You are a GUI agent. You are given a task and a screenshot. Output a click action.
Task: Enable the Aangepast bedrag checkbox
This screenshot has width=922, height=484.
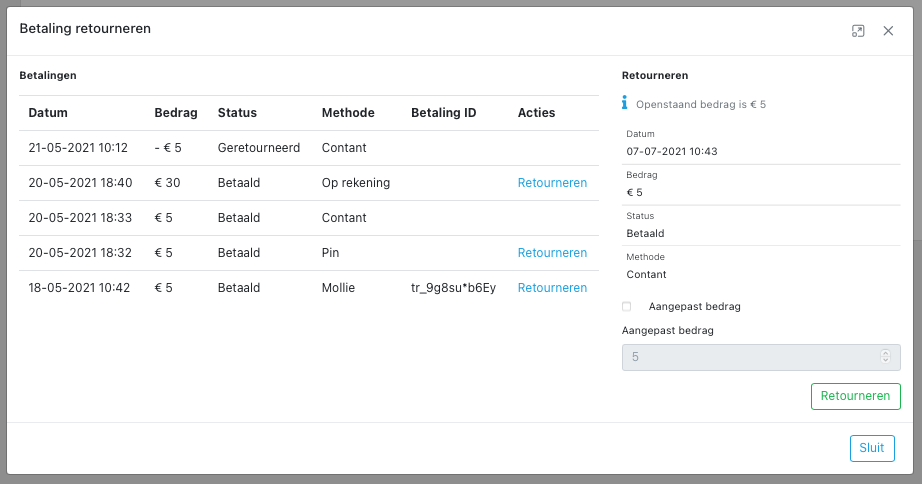(x=627, y=307)
